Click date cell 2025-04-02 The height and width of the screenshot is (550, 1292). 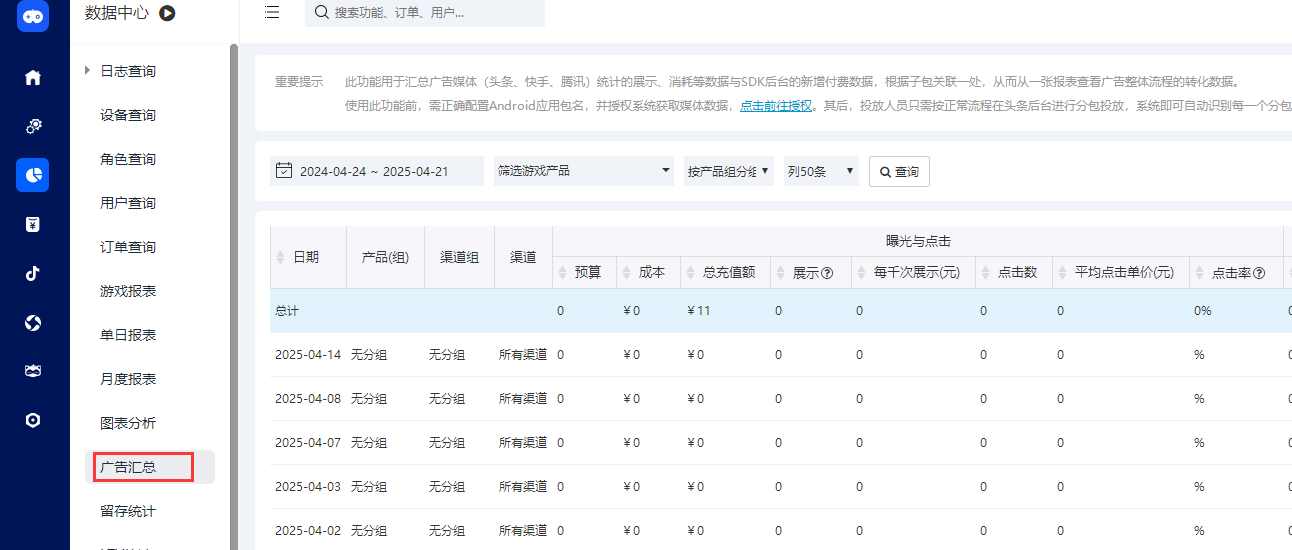pos(308,531)
